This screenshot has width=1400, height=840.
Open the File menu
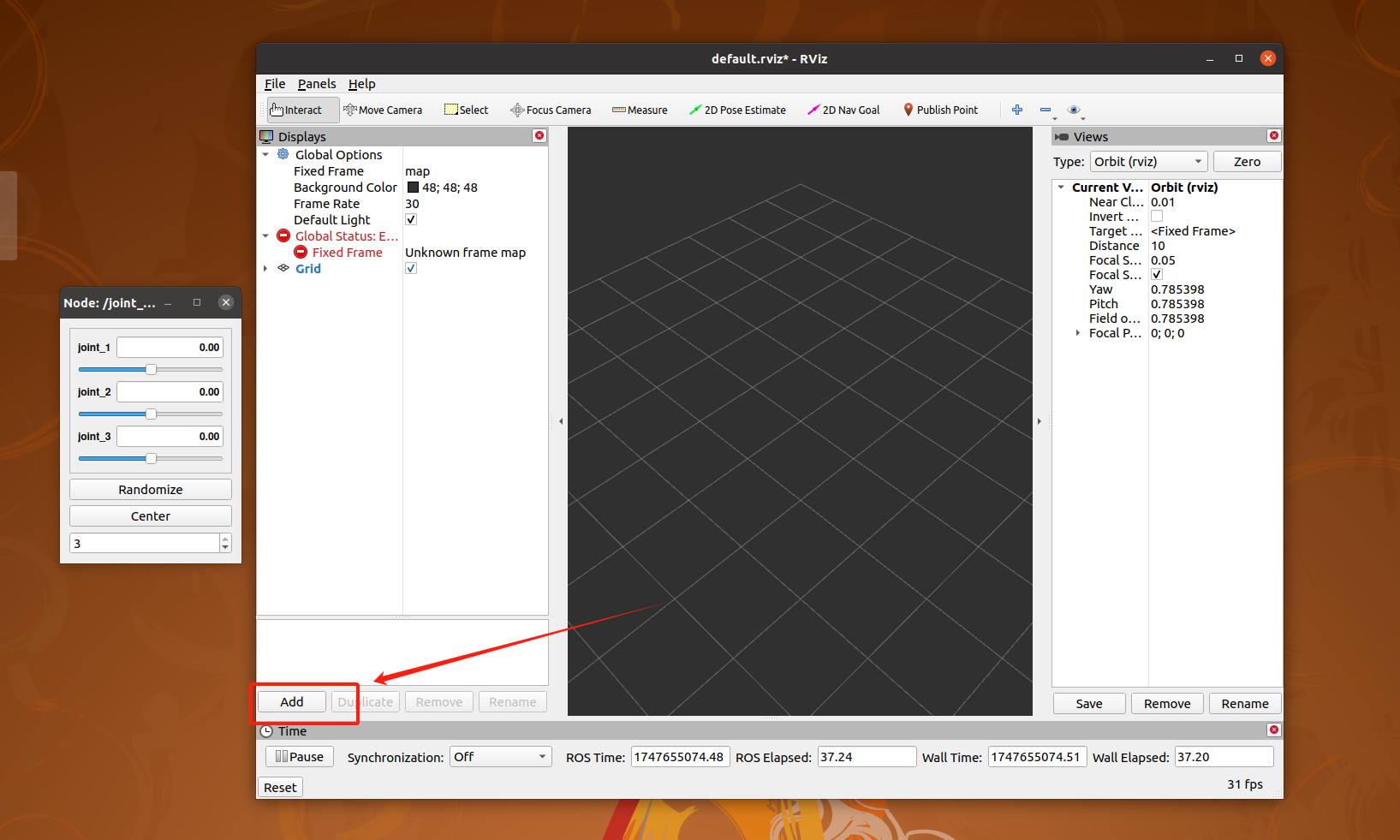[x=275, y=83]
